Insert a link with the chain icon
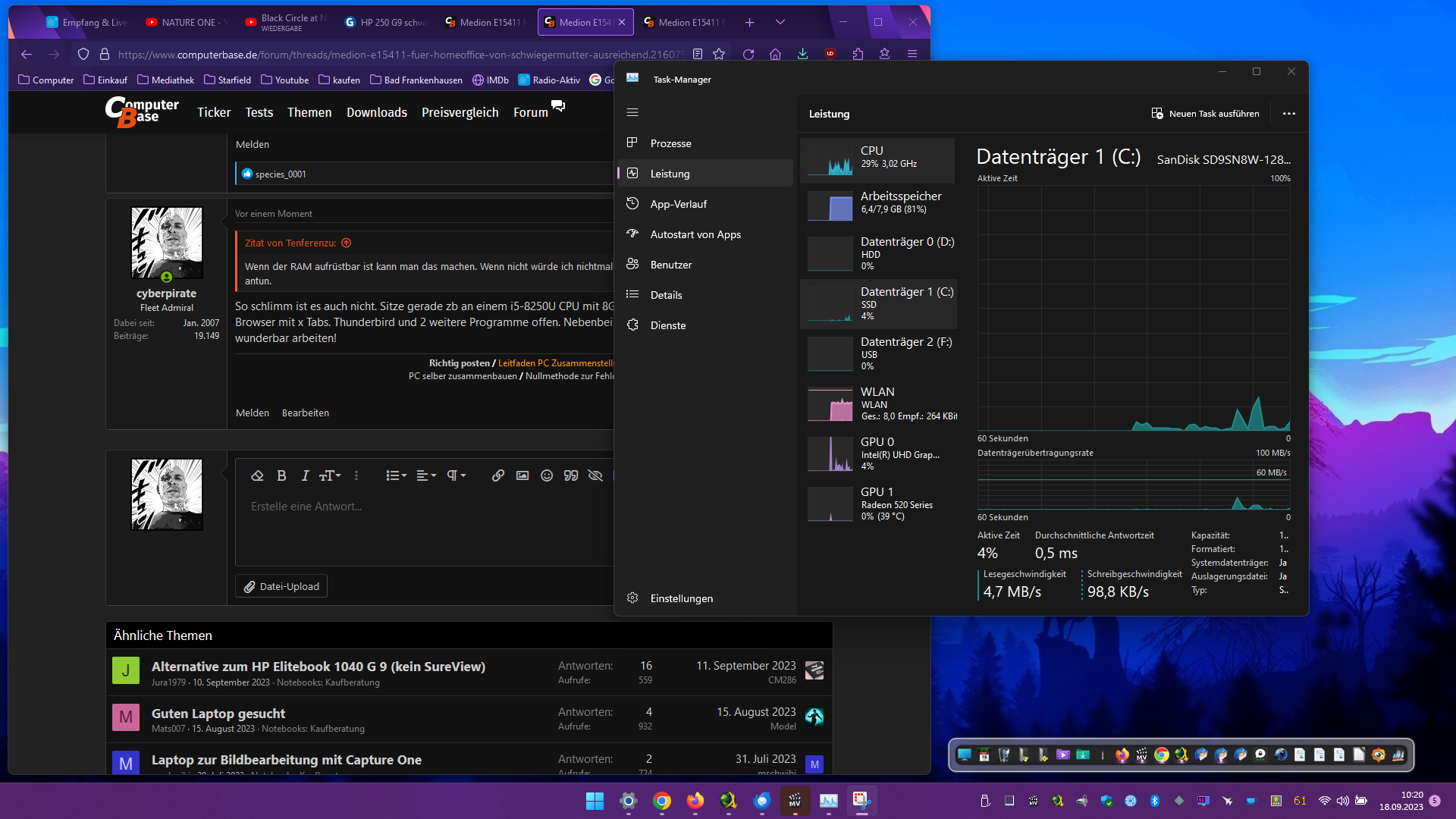 pos(497,475)
